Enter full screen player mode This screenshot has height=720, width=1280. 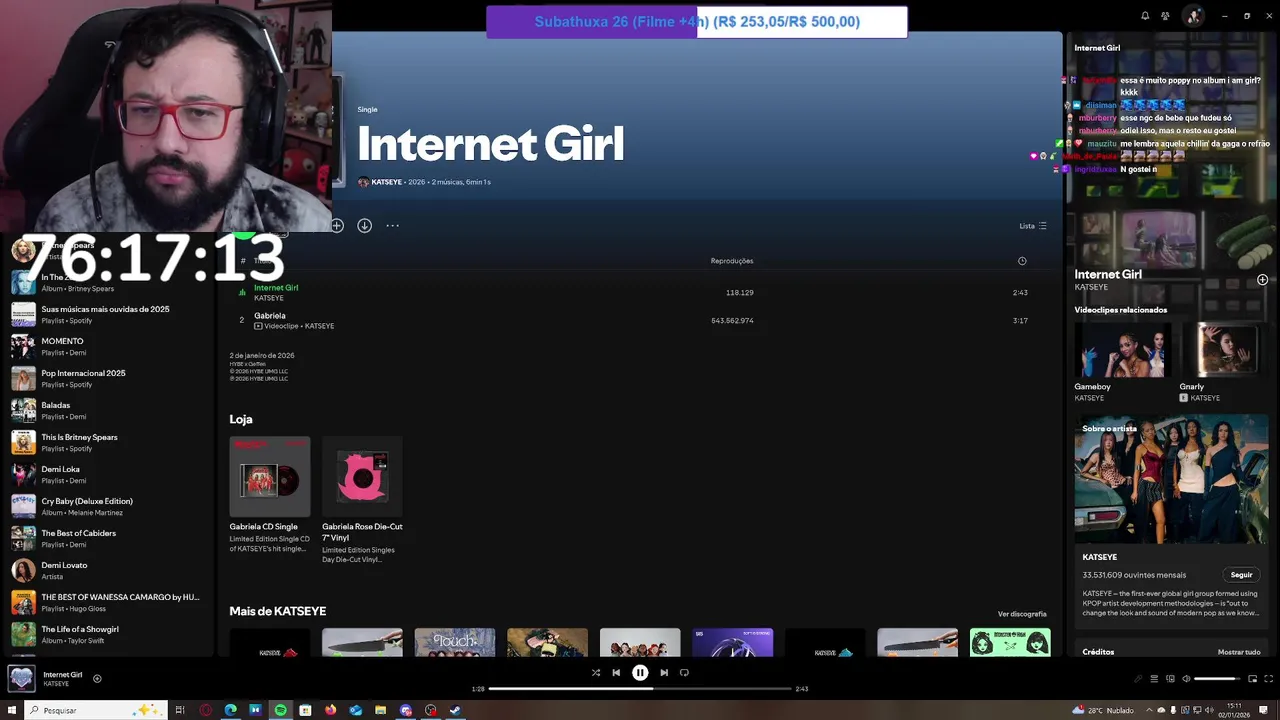(1268, 679)
